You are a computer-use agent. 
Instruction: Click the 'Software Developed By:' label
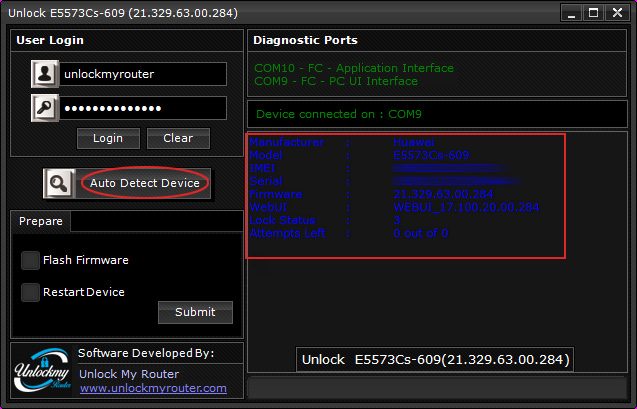pyautogui.click(x=146, y=353)
